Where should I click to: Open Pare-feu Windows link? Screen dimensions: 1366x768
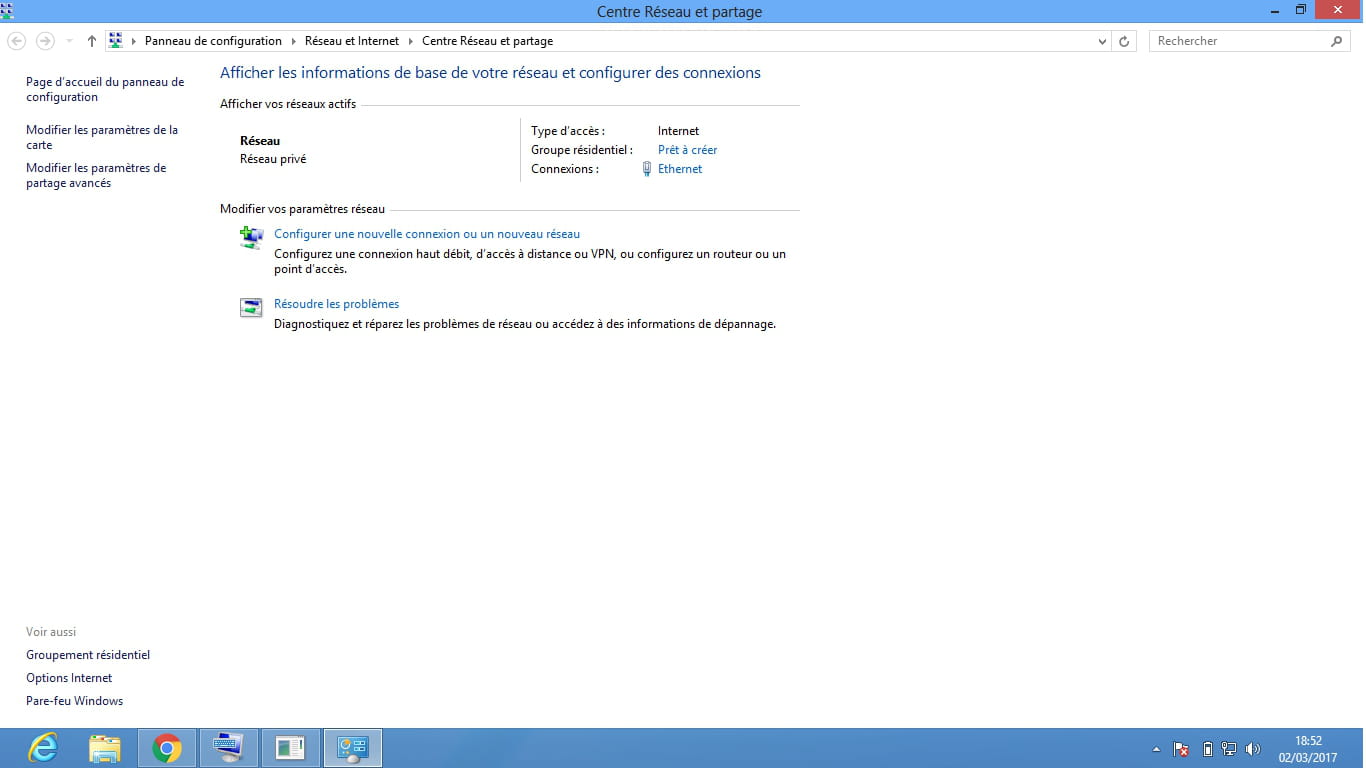click(x=74, y=701)
